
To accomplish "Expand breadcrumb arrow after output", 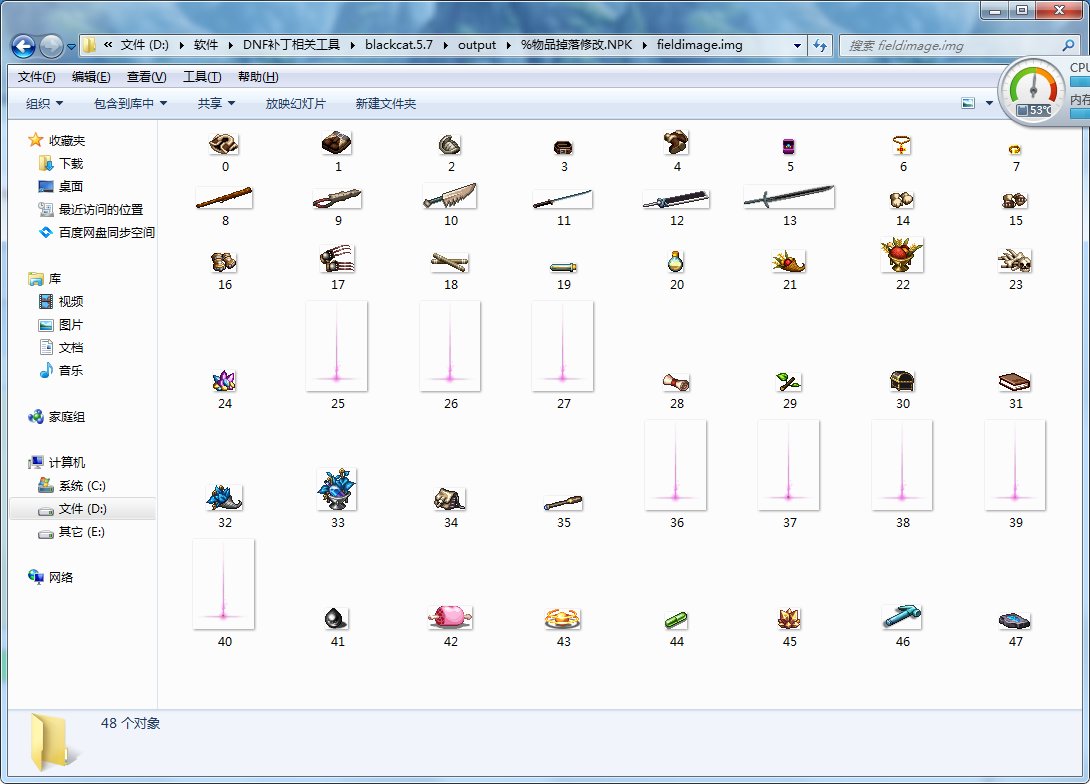I will pos(508,45).
